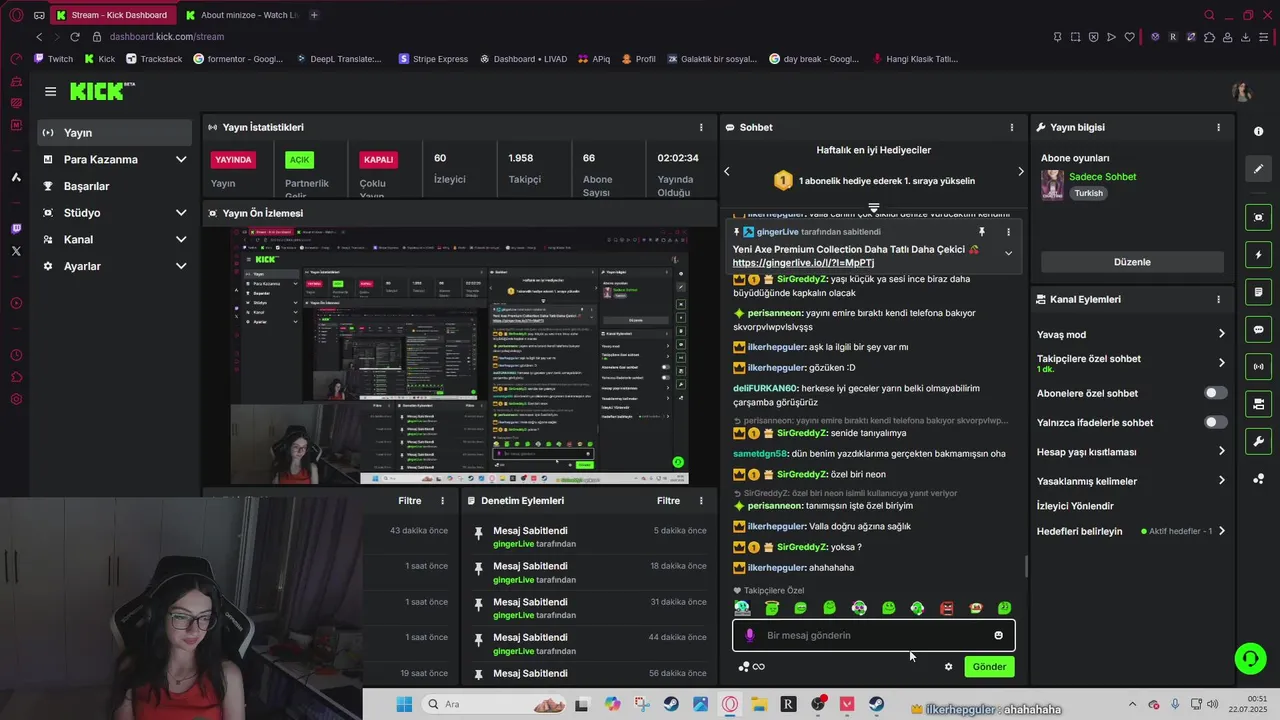
Task: Open the browser downloads icon
Action: tap(1246, 37)
